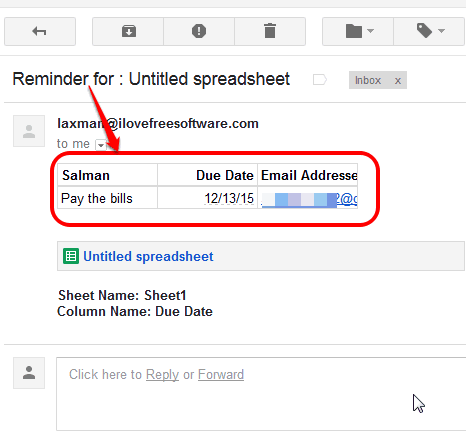Archive this email
This screenshot has height=432, width=466.
(128, 31)
